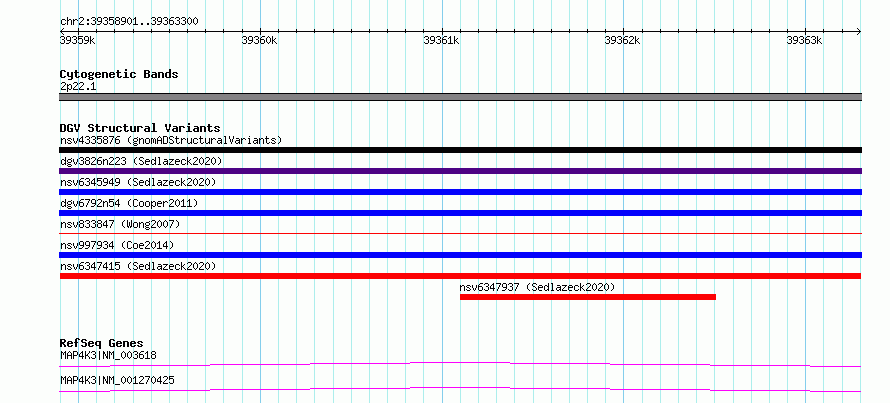
Task: Click the short red nsv6347937 variant bar
Action: coord(588,297)
